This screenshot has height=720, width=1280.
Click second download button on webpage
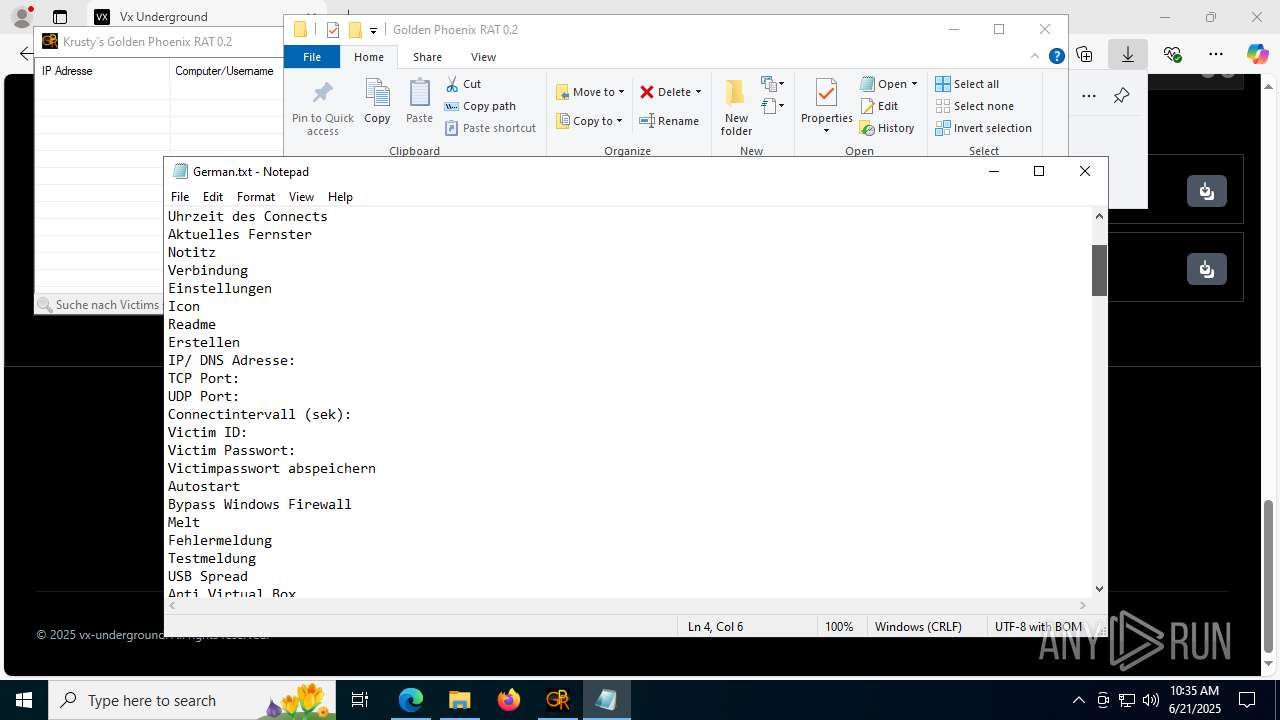pos(1207,269)
